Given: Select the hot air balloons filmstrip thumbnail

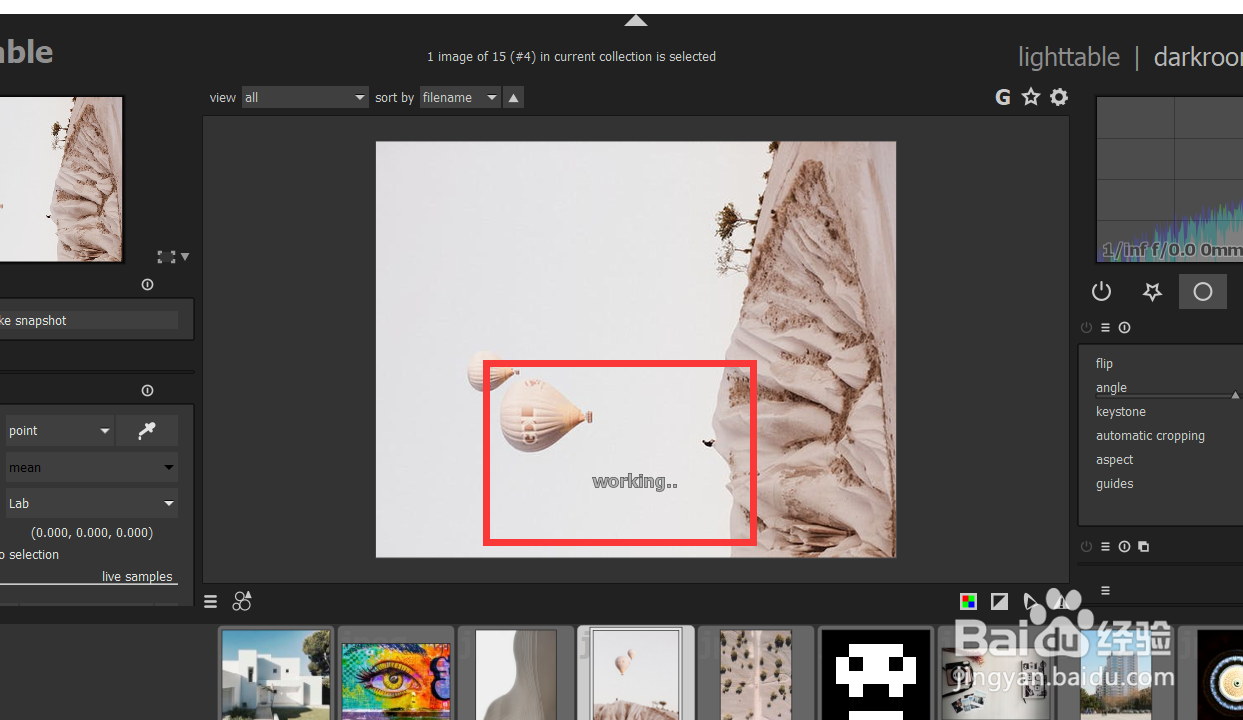Looking at the screenshot, I should [x=637, y=674].
